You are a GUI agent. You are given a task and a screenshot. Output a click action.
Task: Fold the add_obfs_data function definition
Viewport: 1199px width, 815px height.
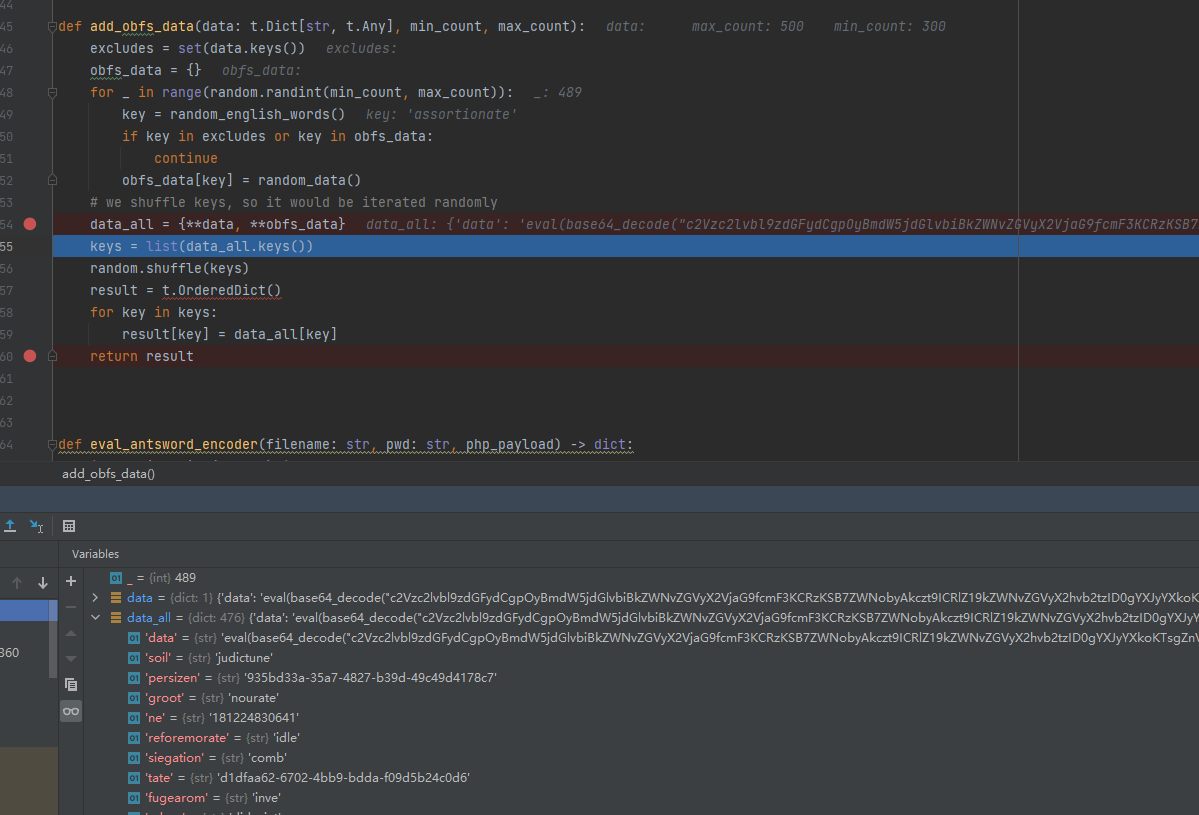[x=52, y=27]
